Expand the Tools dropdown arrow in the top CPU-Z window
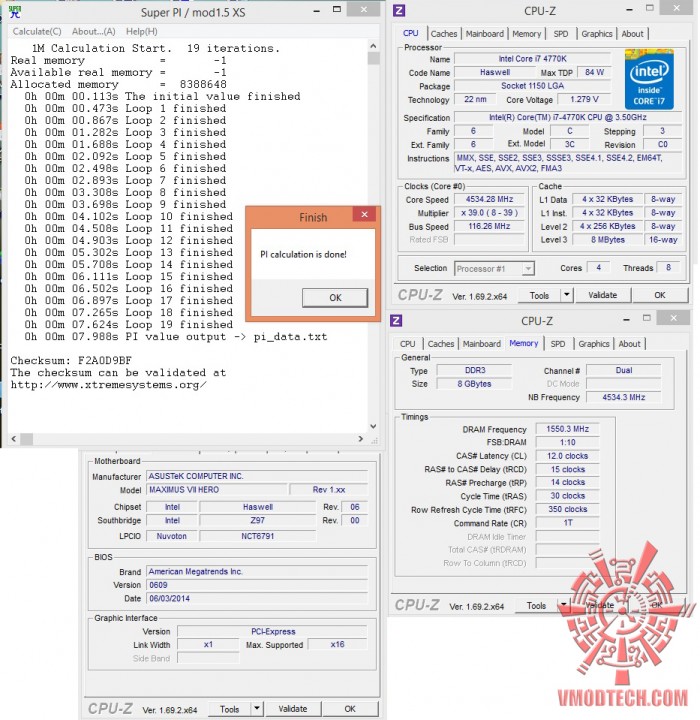The width and height of the screenshot is (700, 720). [567, 295]
